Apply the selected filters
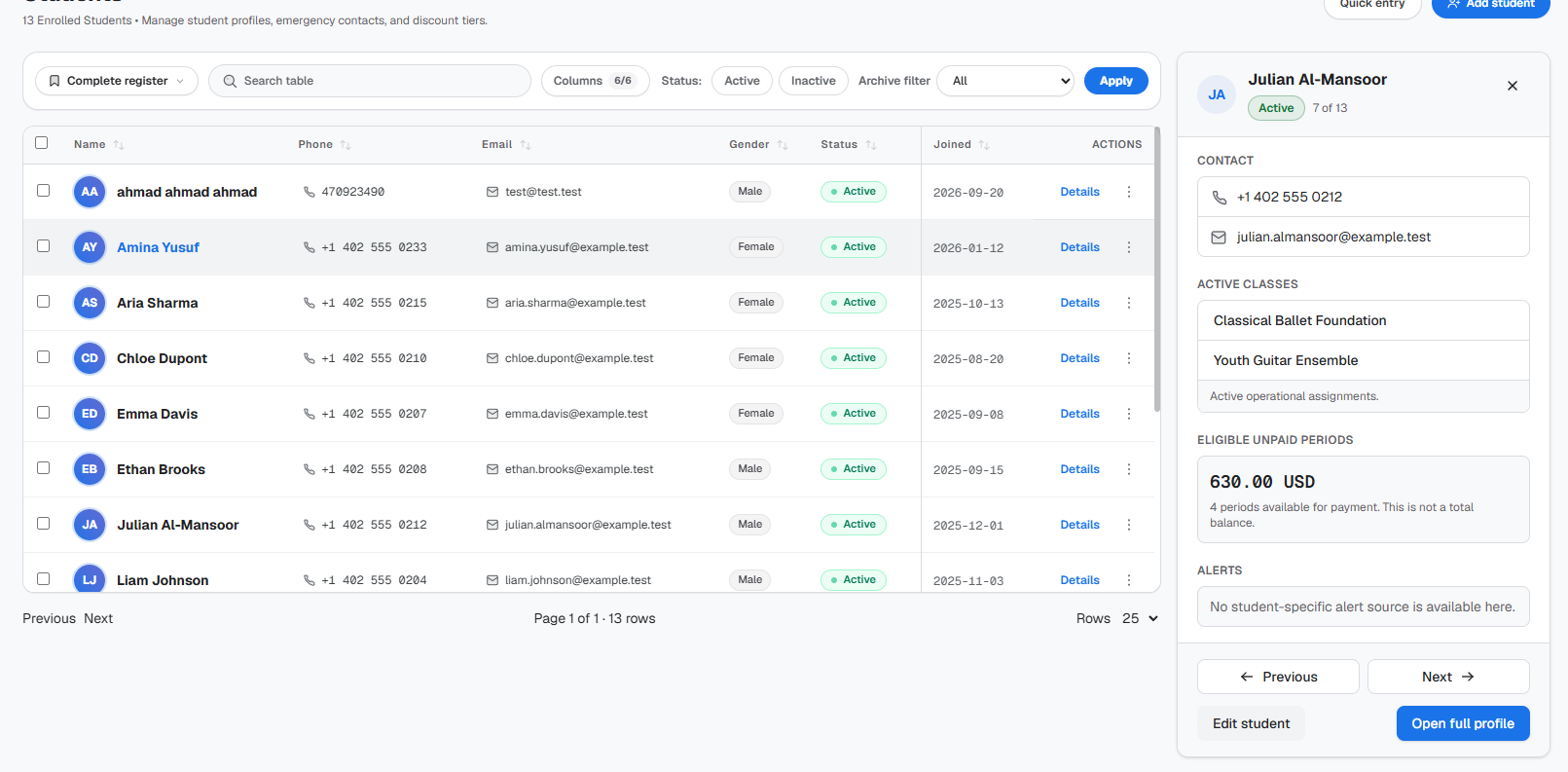 click(1116, 81)
